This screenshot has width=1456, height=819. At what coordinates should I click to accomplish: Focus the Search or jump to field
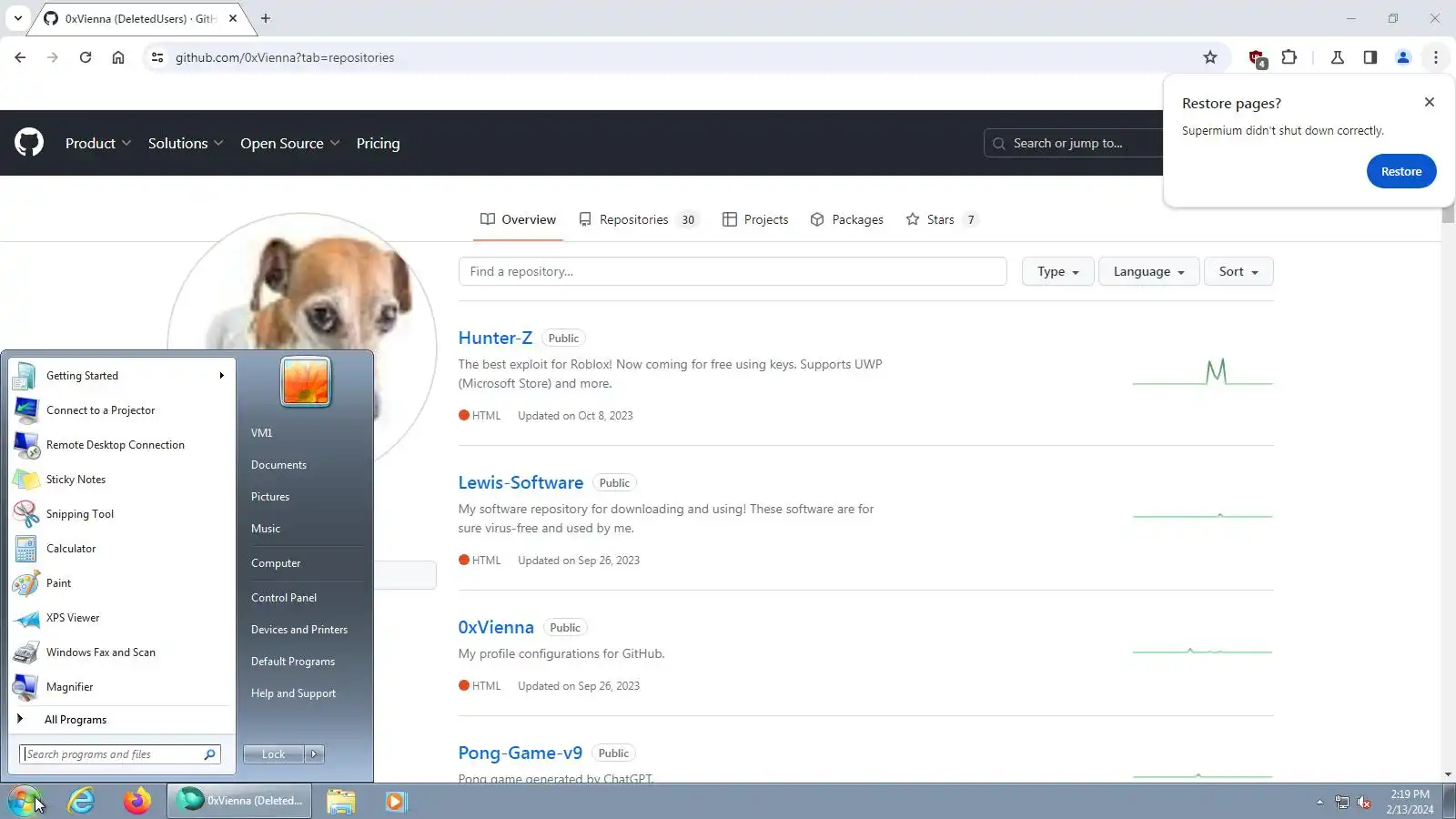point(1074,143)
